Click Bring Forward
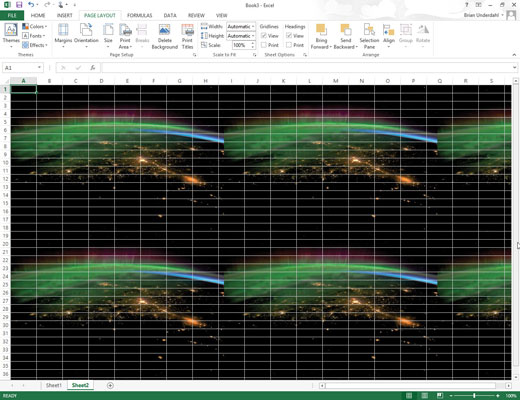Viewport: 520px width, 400px height. (321, 36)
